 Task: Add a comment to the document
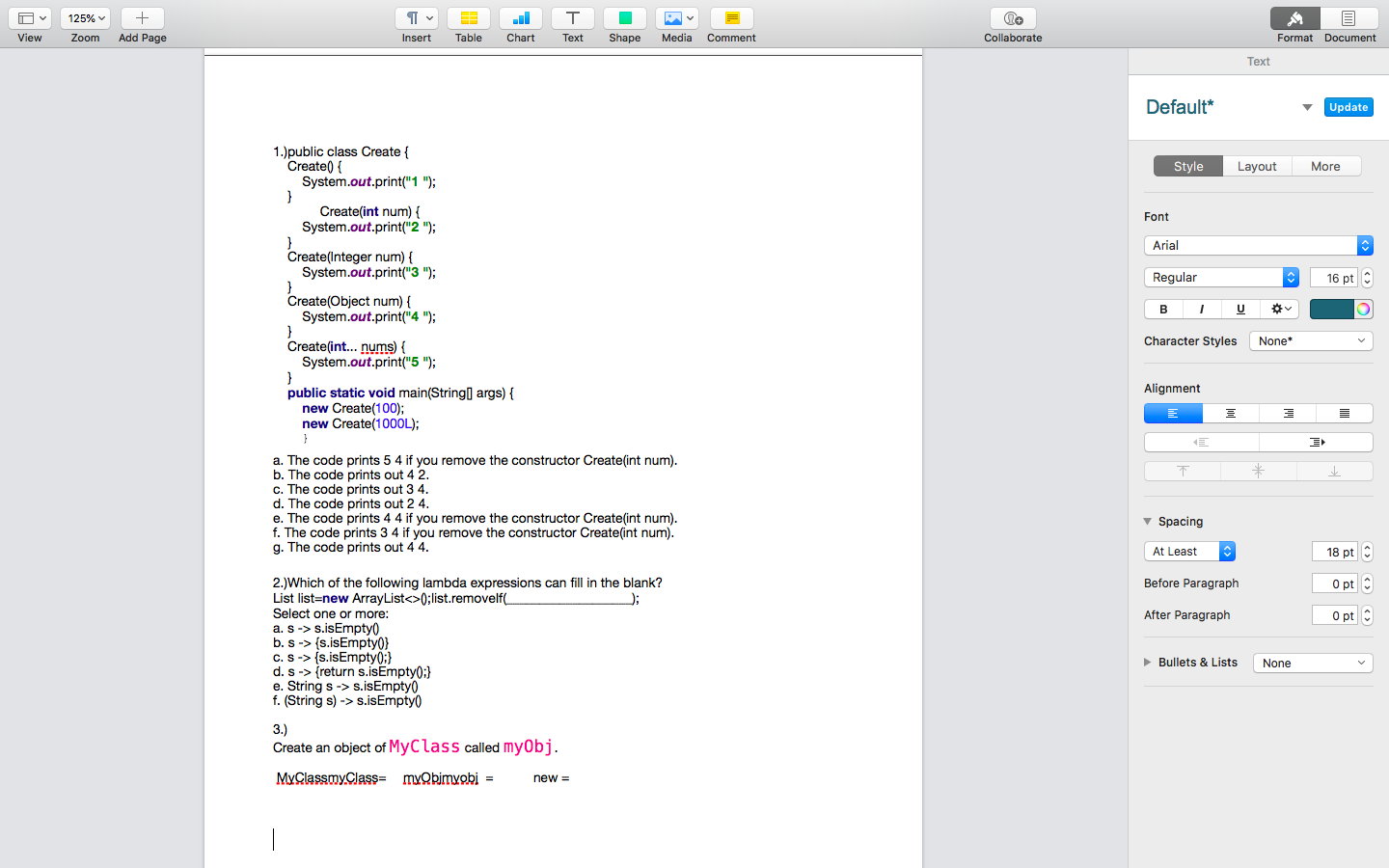pyautogui.click(x=731, y=18)
